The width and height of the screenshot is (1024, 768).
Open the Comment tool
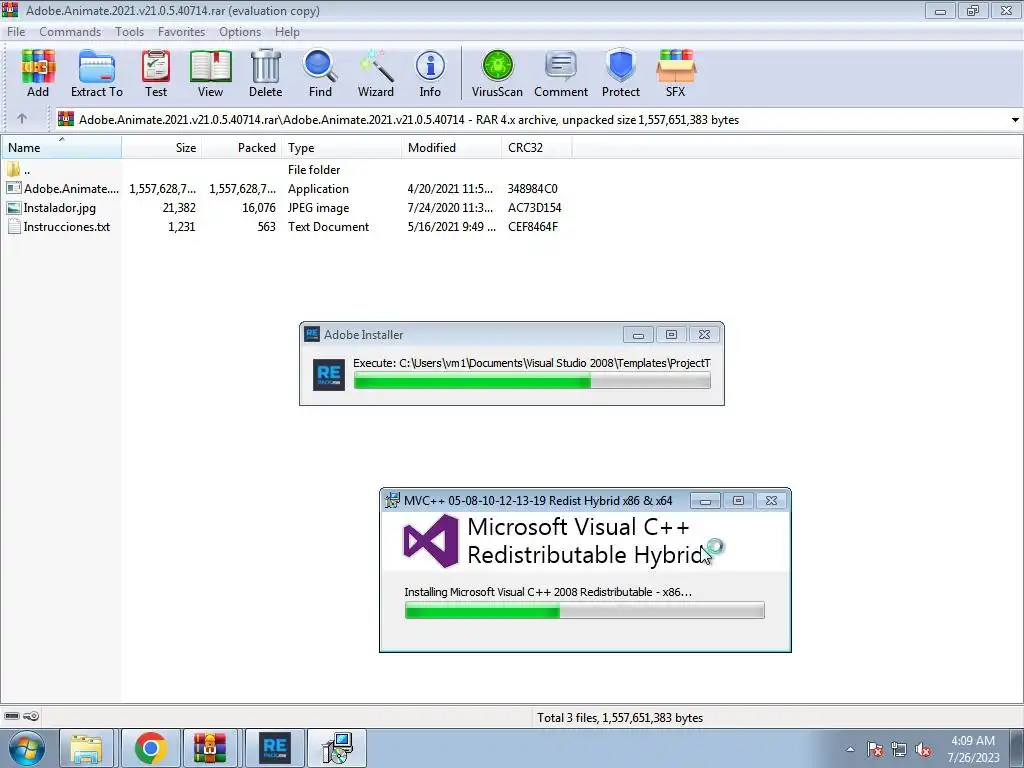click(561, 73)
